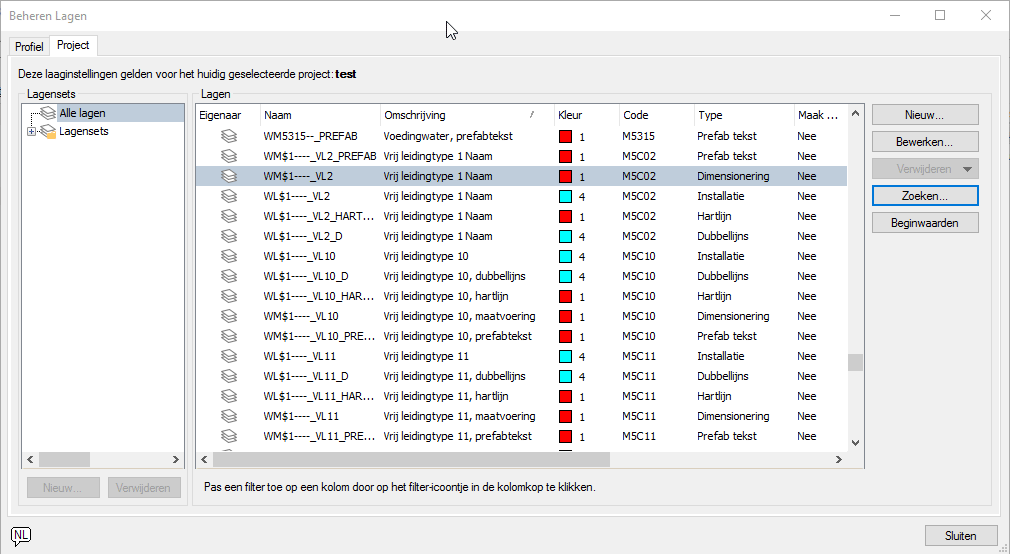Click red swatch of WM$1----_VL11 row
The width and height of the screenshot is (1010, 554).
[x=565, y=416]
